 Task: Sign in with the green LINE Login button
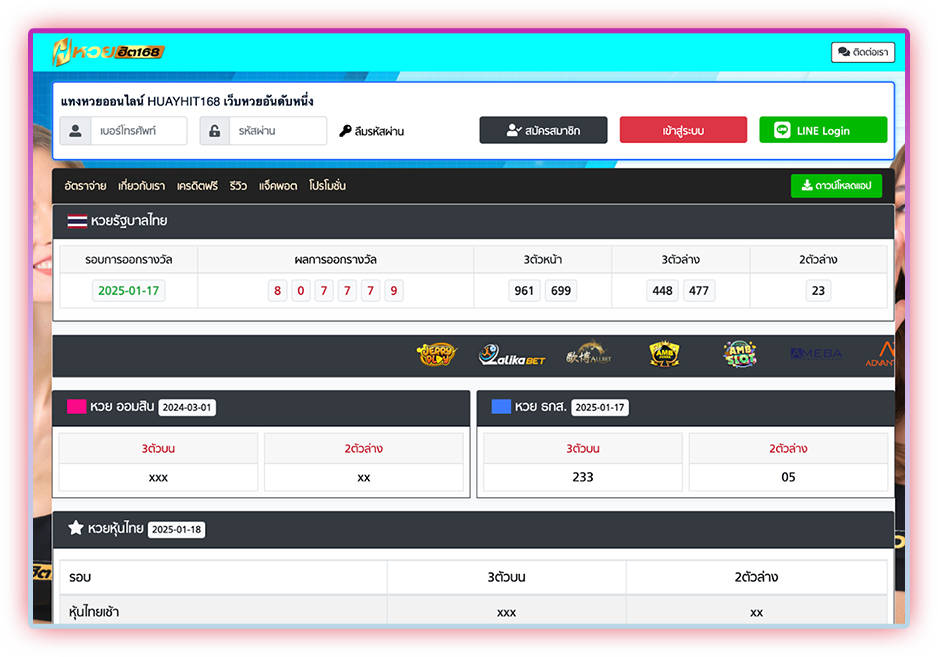pos(822,131)
